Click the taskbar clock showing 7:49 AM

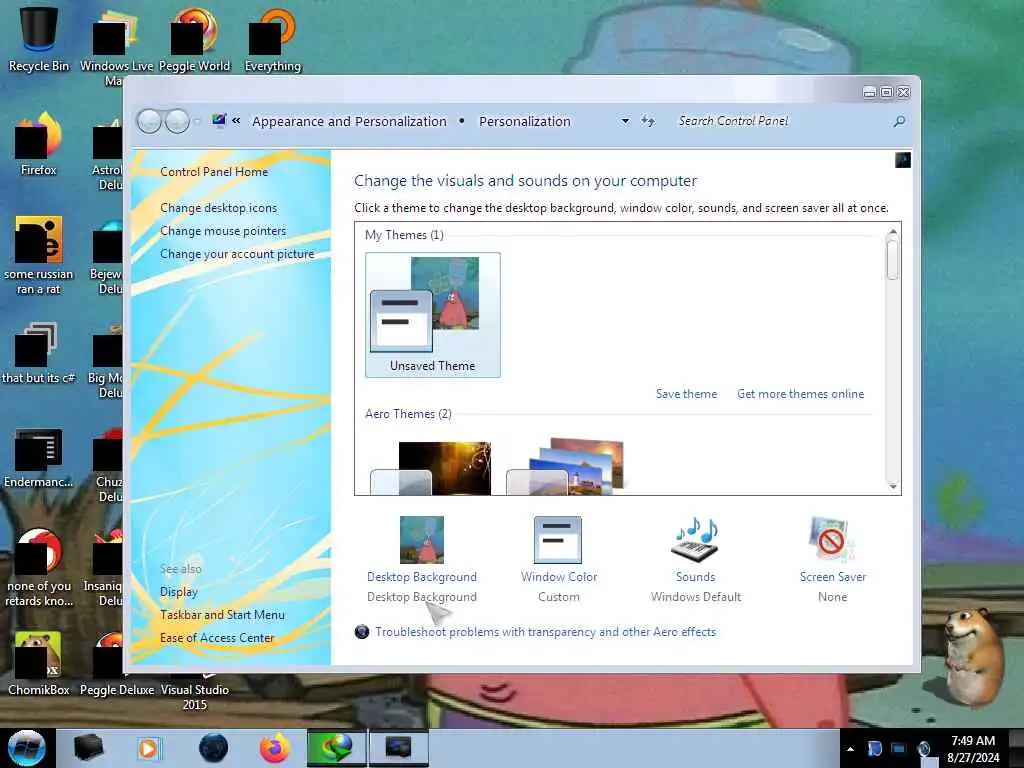pyautogui.click(x=973, y=749)
